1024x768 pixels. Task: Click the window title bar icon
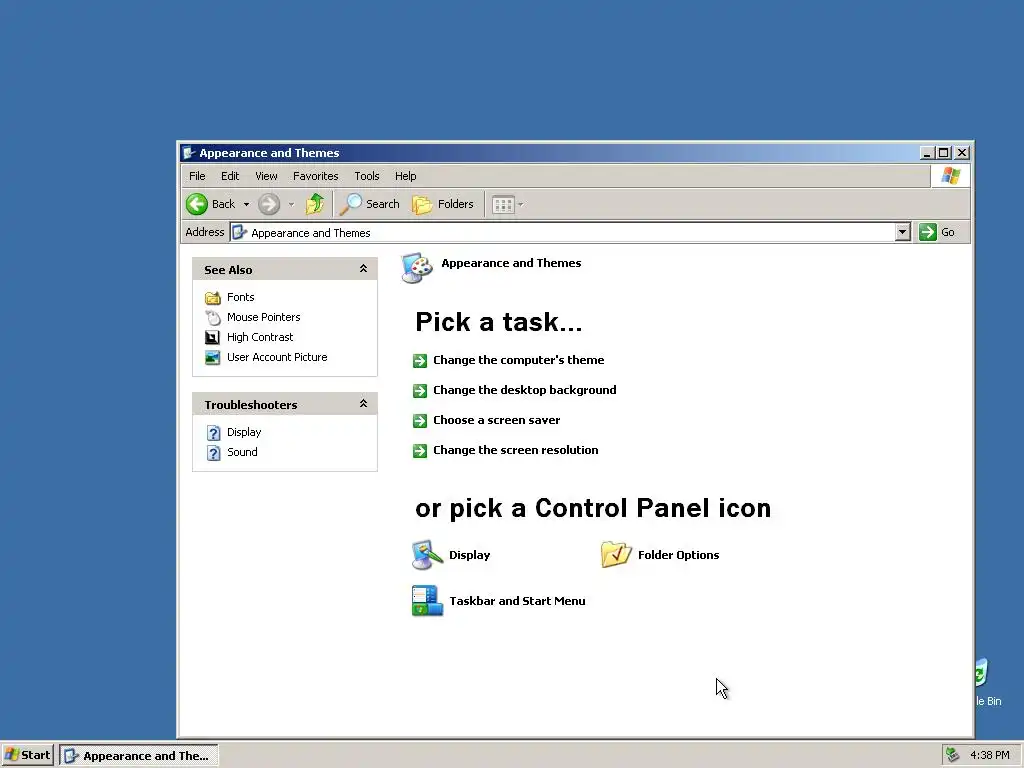point(189,153)
